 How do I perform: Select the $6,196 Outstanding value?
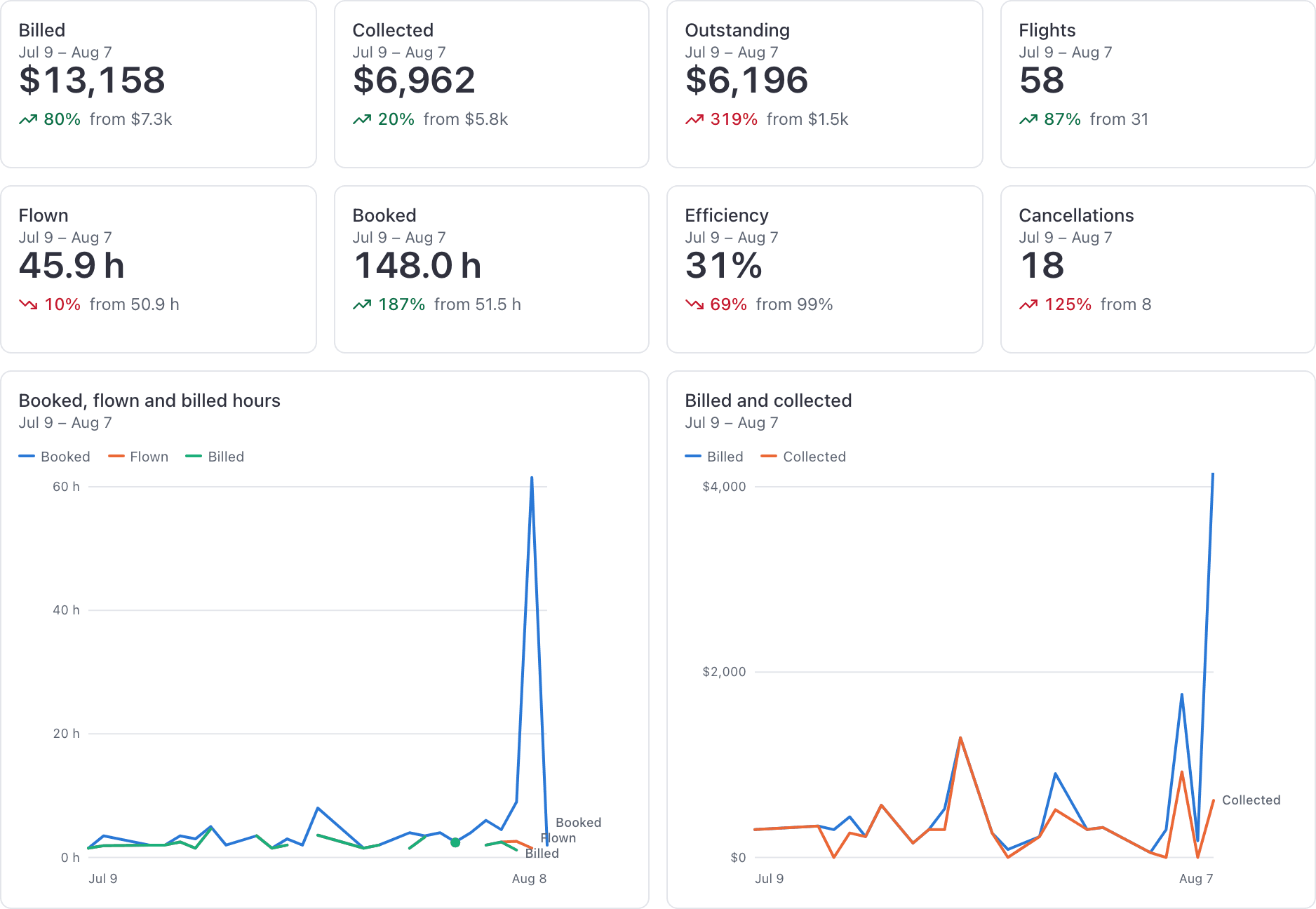(x=746, y=80)
